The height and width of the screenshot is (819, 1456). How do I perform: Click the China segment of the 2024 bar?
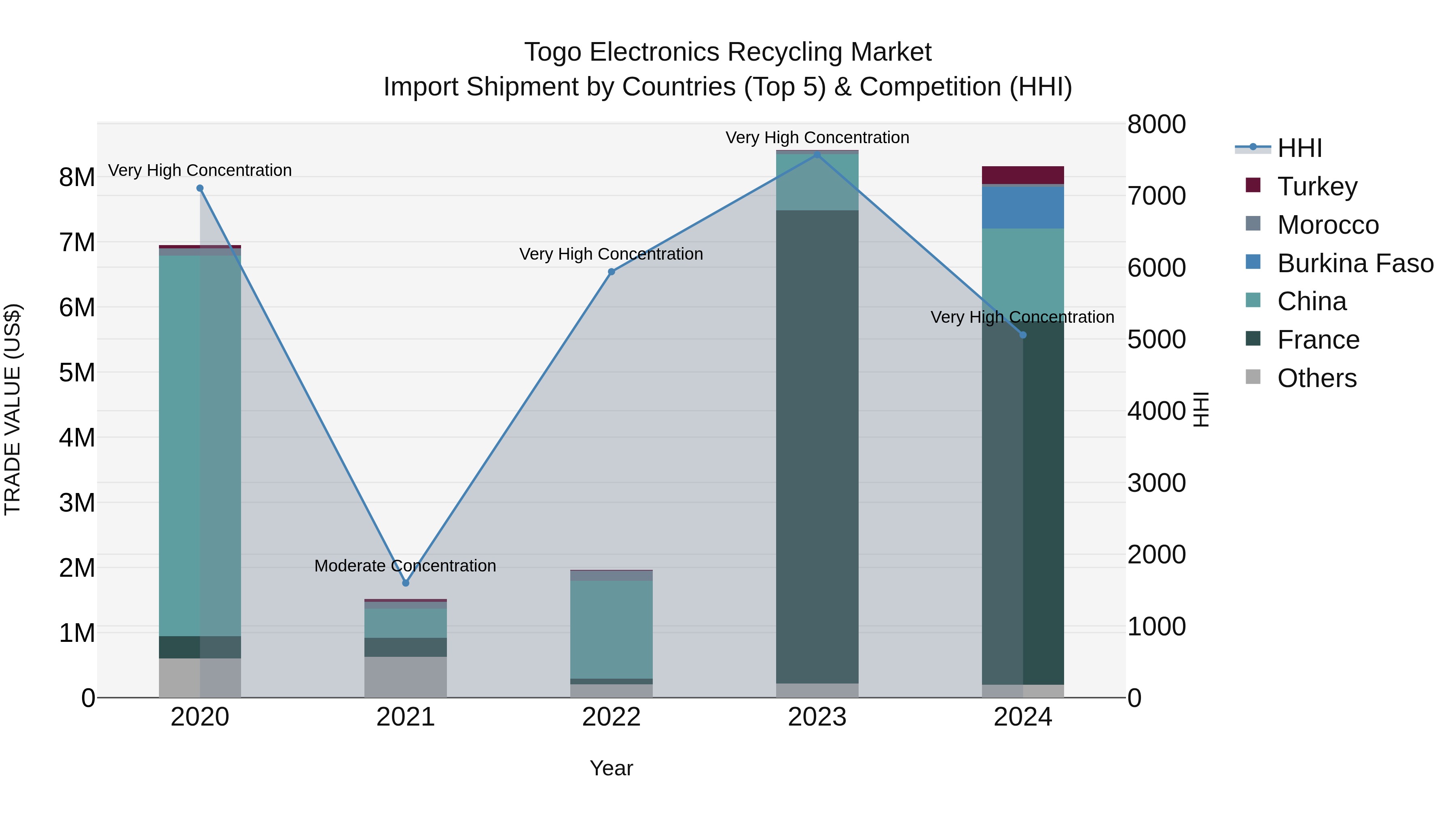point(1022,274)
